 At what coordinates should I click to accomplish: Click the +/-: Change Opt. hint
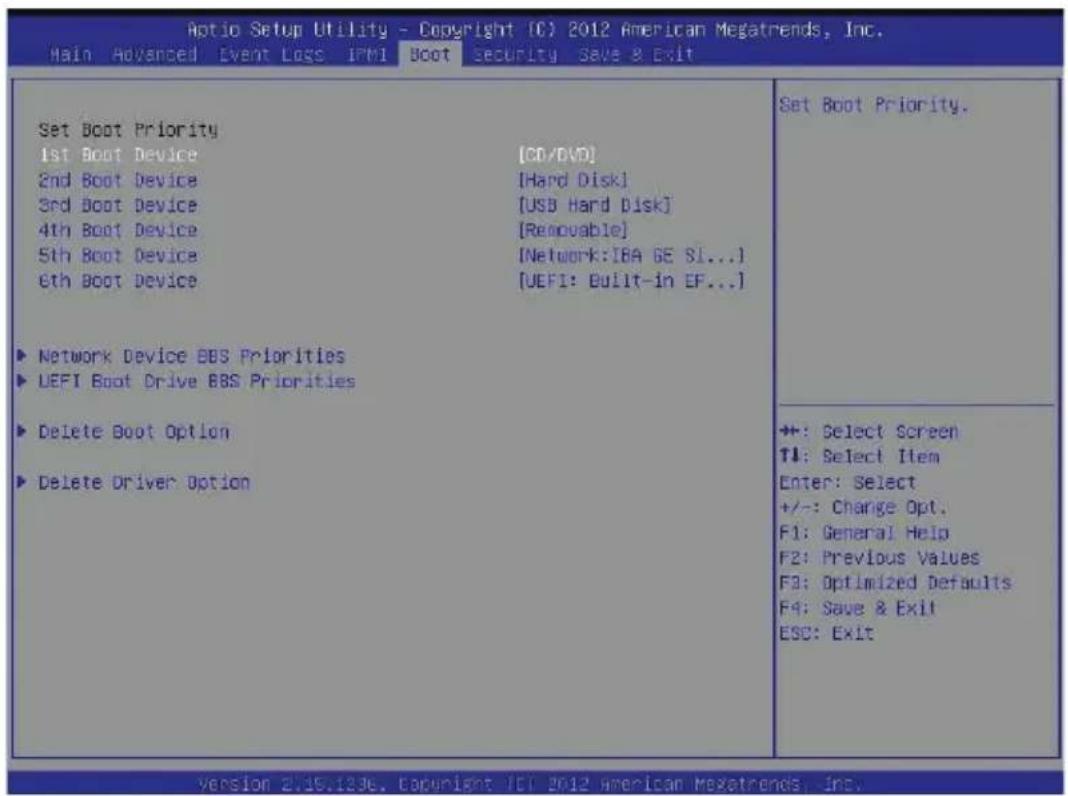(x=863, y=508)
